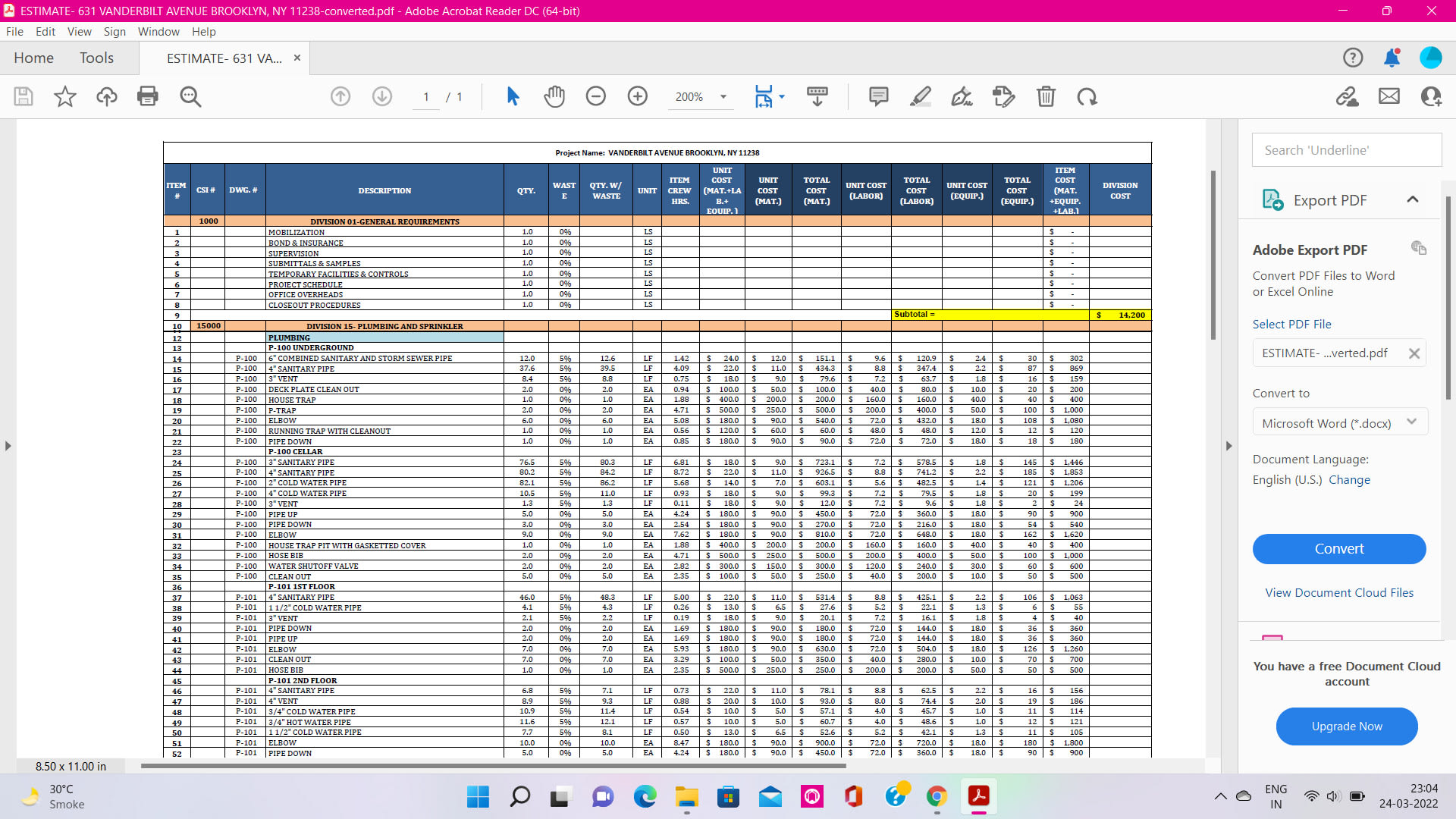Select the Hand pan tool
This screenshot has width=1456, height=819.
554,96
